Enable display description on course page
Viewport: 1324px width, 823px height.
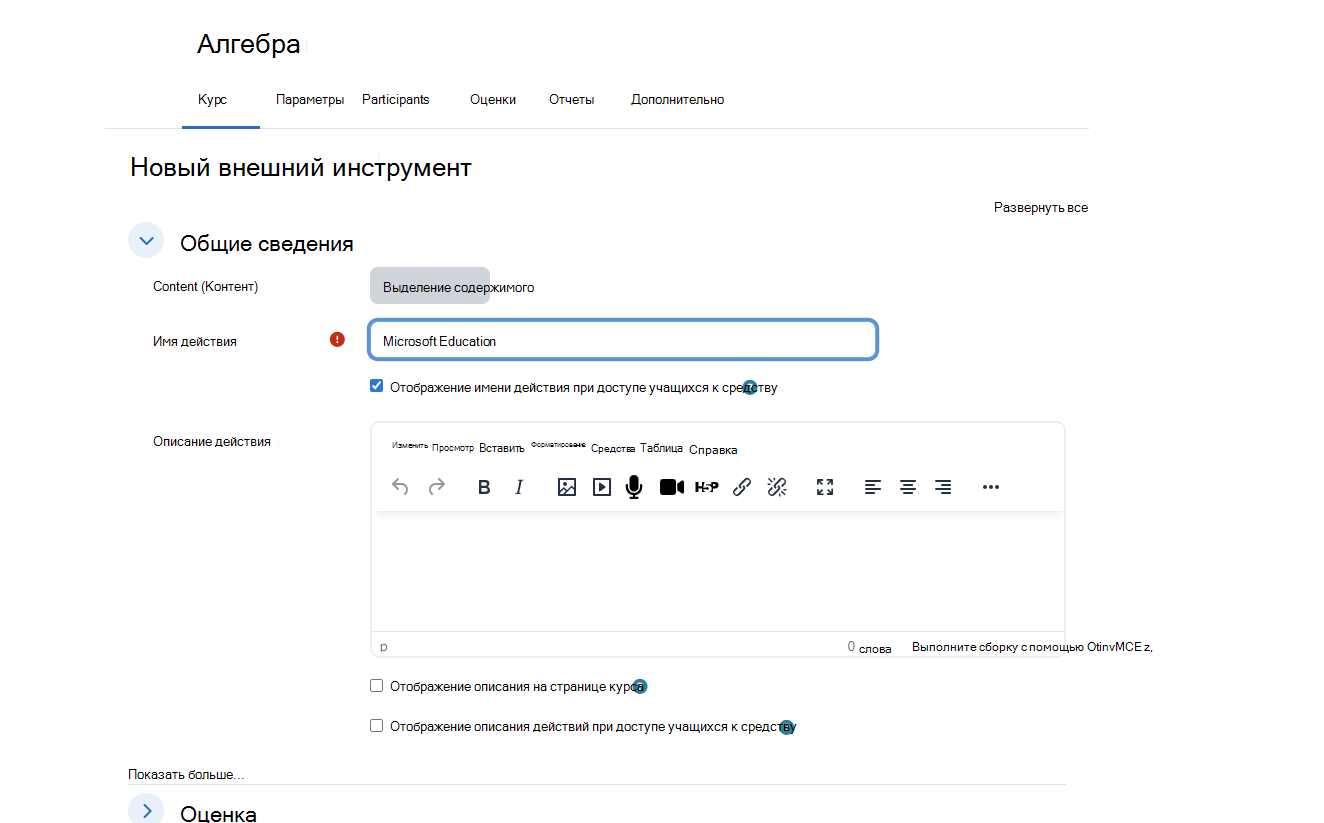click(x=377, y=686)
